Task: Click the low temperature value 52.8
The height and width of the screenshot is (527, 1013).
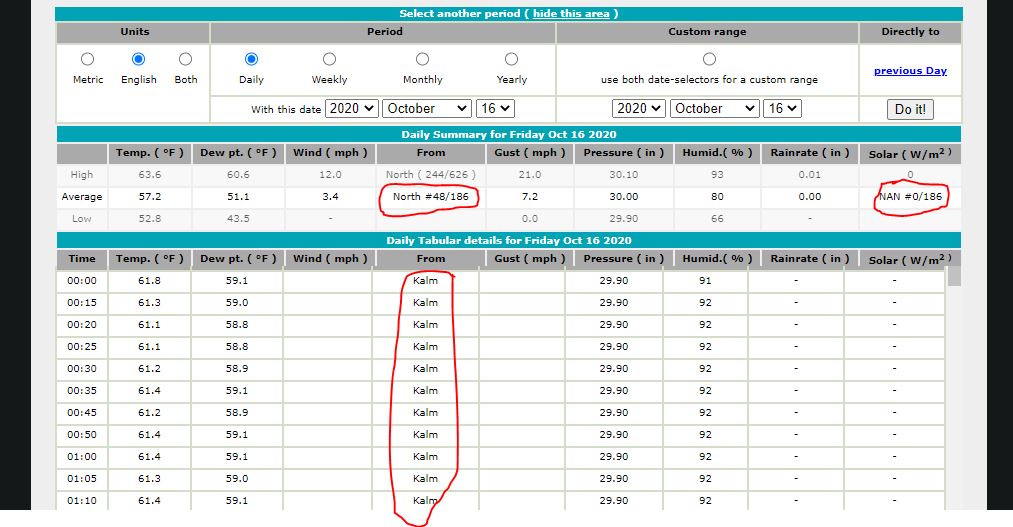Action: 149,218
